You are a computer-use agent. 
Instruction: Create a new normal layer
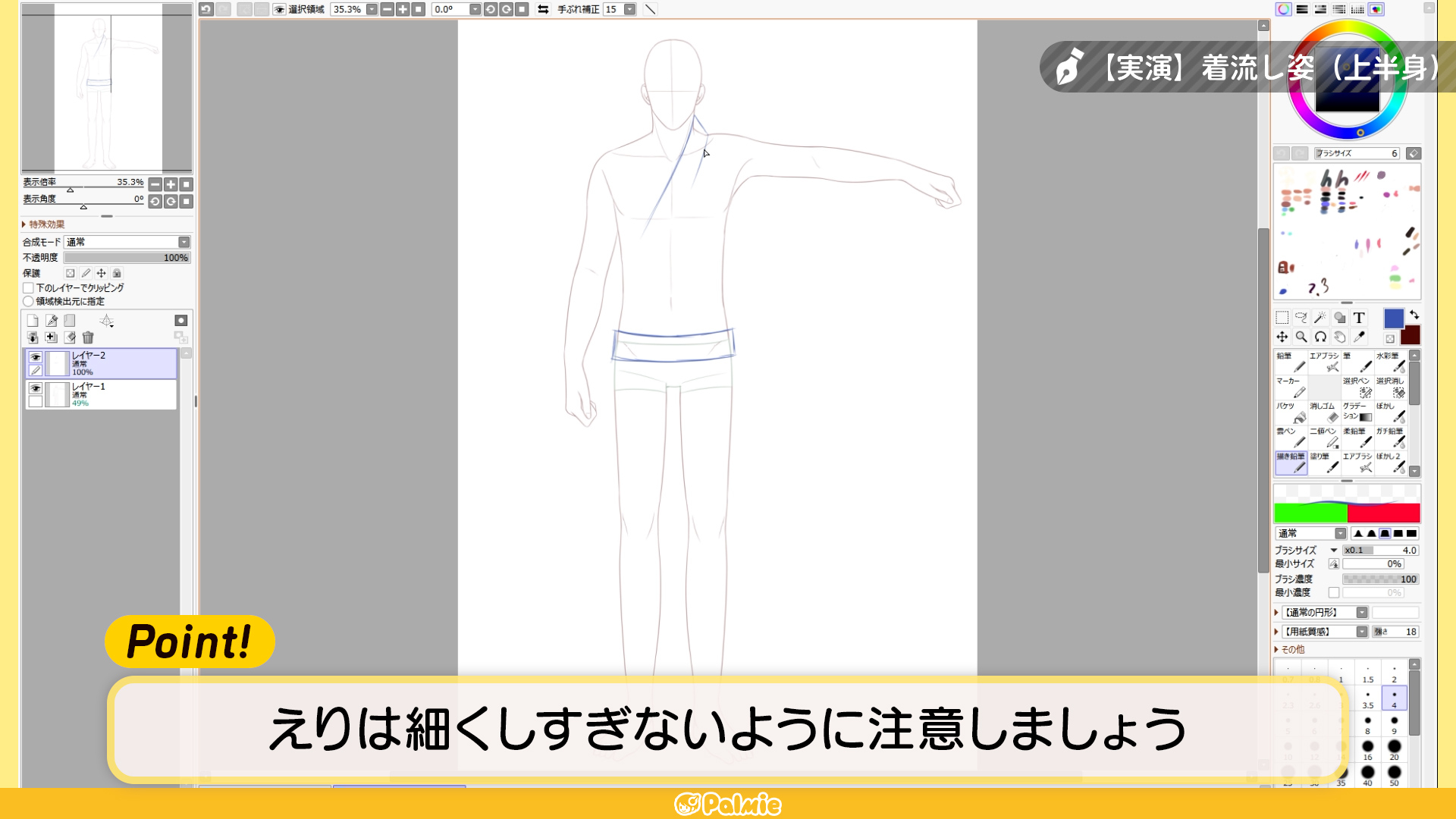coord(33,321)
